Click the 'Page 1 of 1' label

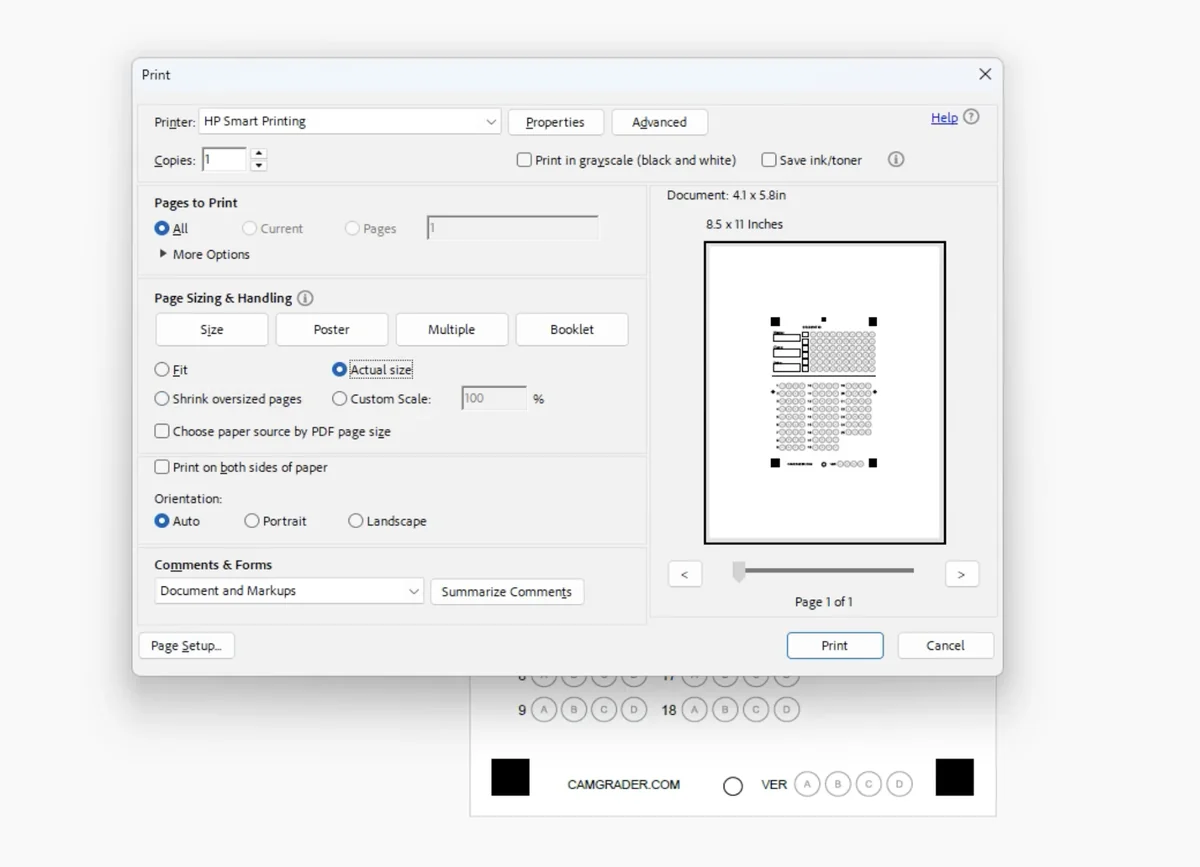click(824, 602)
